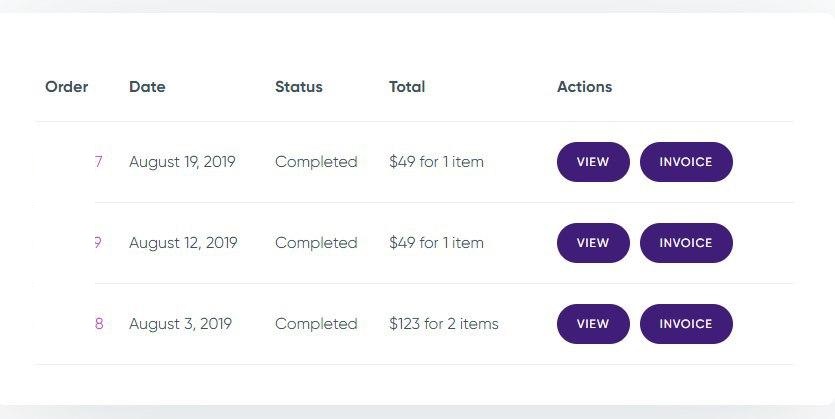
Task: Click VIEW button for August 3, 2019 order
Action: [x=593, y=324]
